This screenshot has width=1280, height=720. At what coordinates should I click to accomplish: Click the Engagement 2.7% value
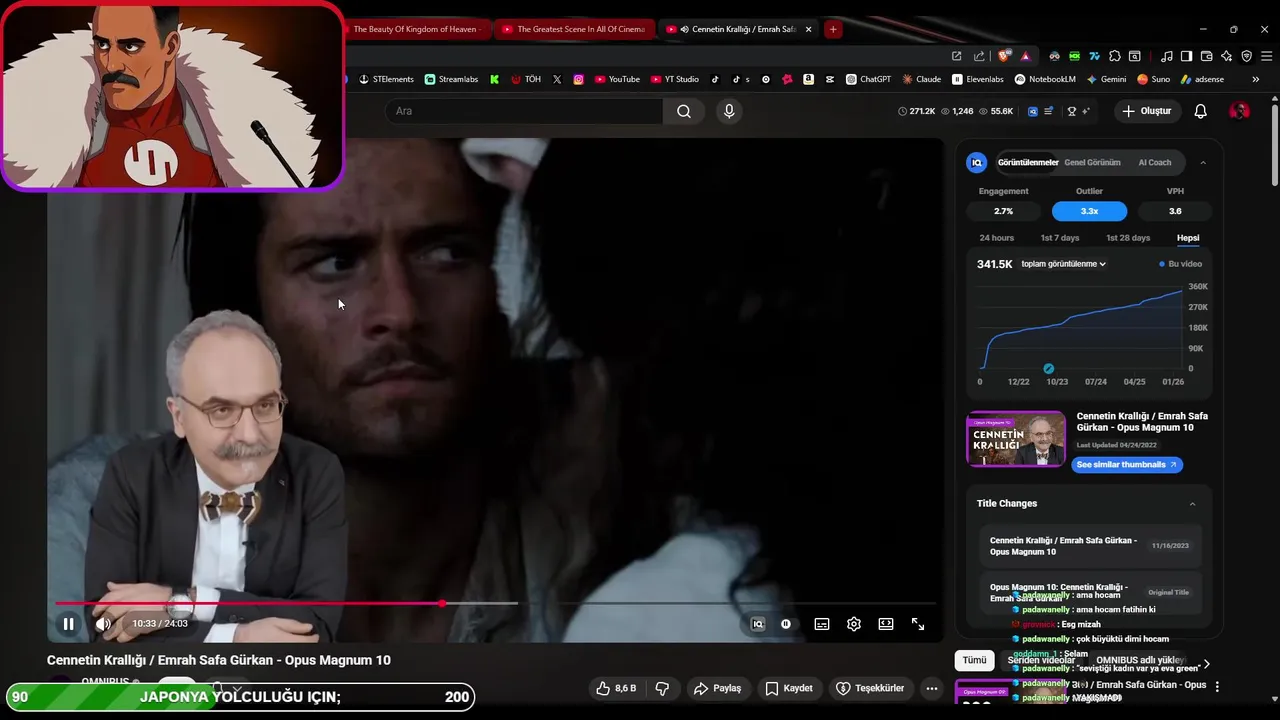[1003, 211]
